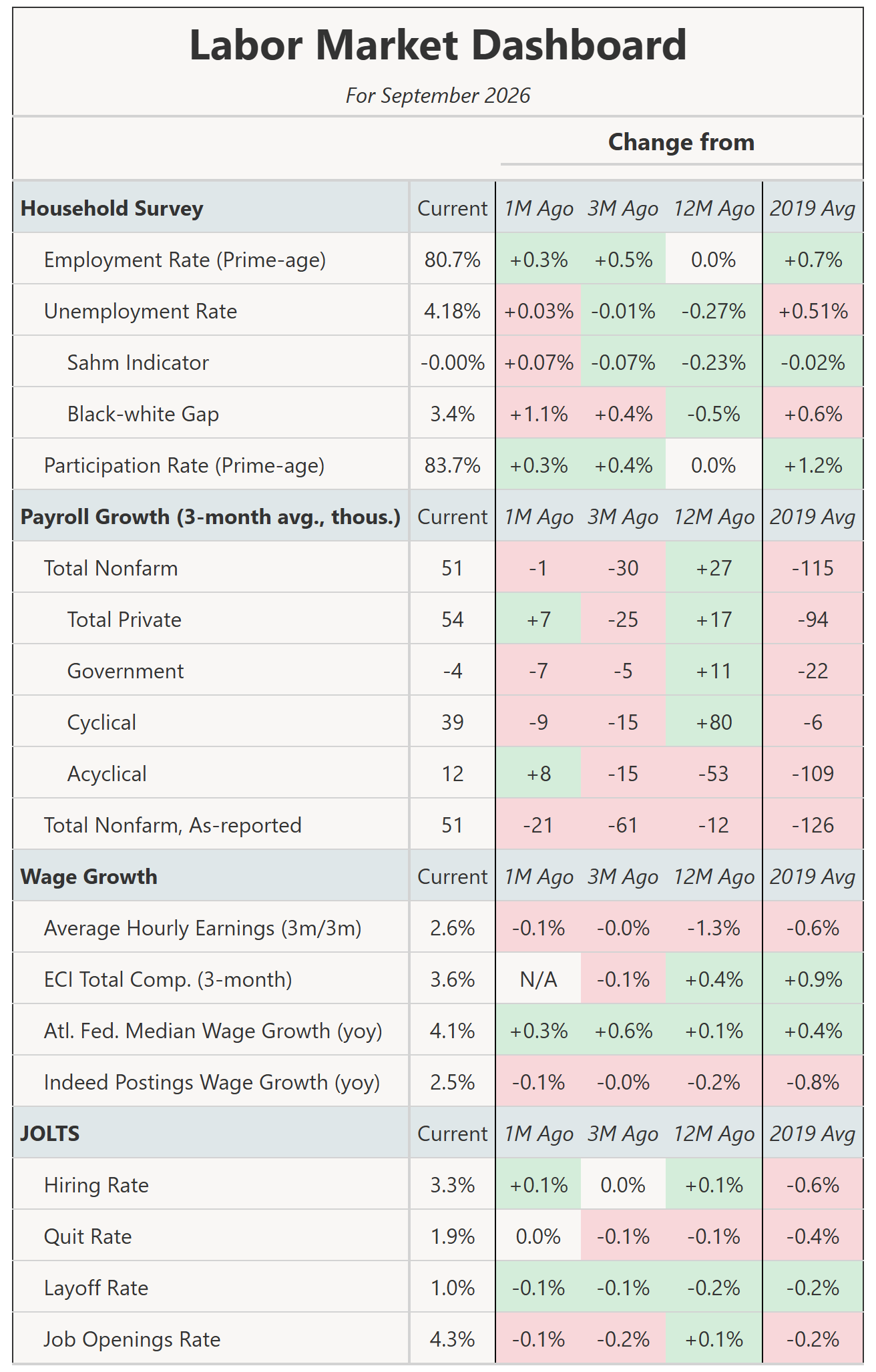
Task: Select the Household Survey section header
Action: click(112, 208)
